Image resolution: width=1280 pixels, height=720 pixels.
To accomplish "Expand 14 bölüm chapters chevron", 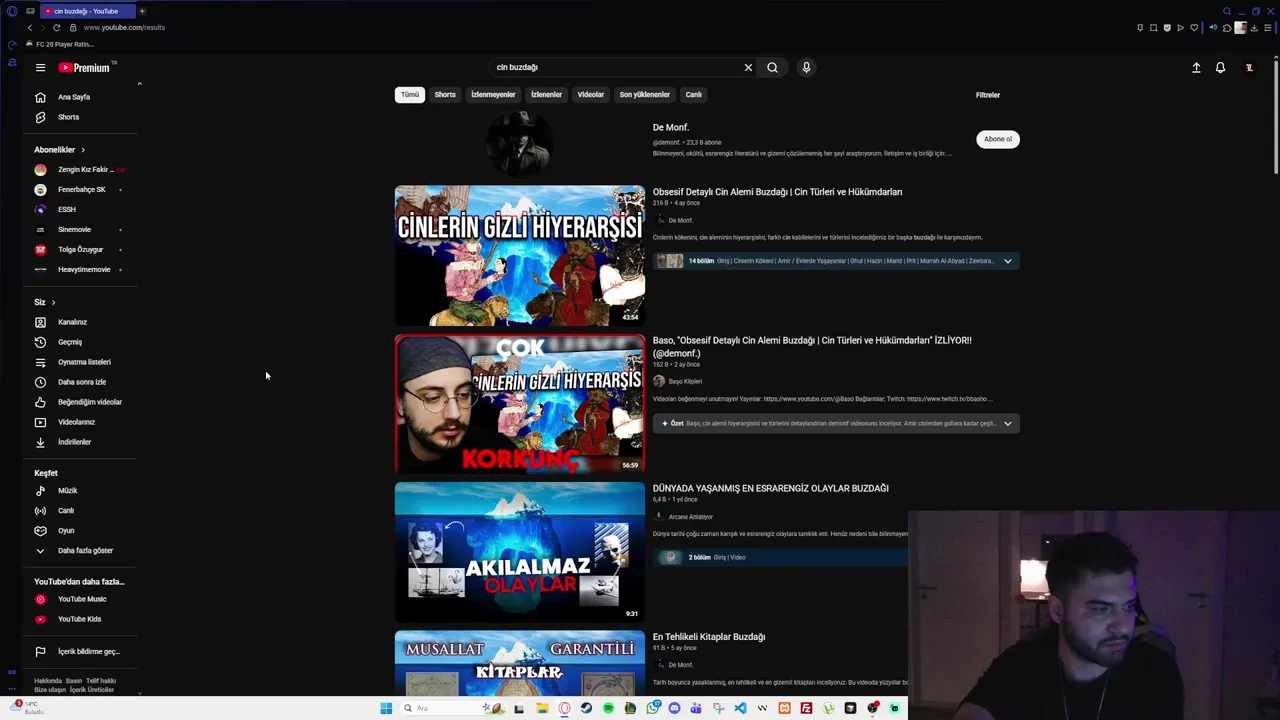I will 1007,261.
